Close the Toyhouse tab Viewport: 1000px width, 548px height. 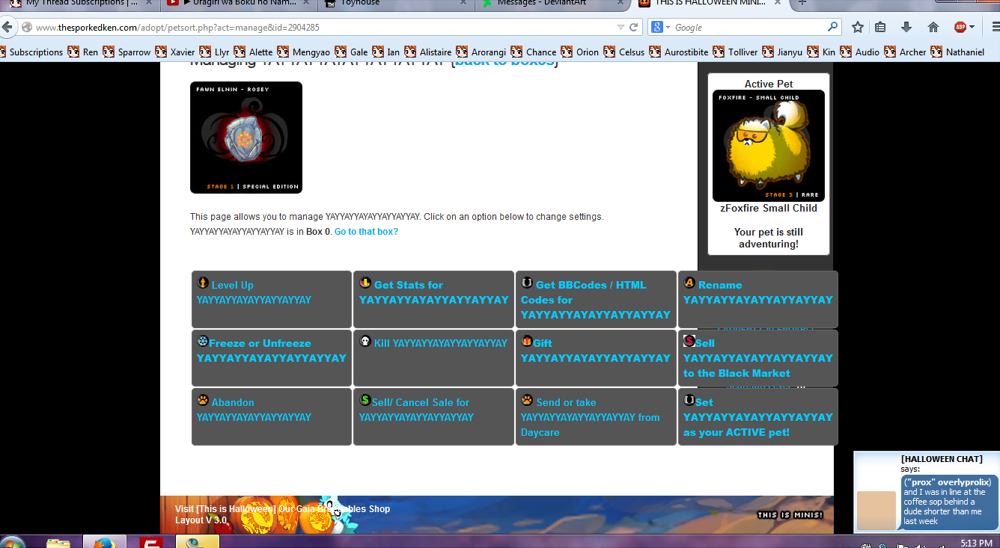(464, 3)
